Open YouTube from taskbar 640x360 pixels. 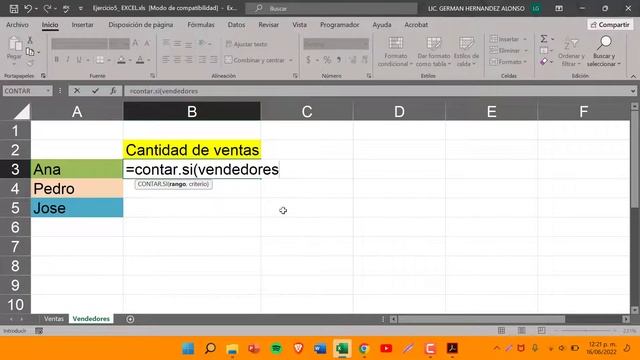(x=386, y=348)
